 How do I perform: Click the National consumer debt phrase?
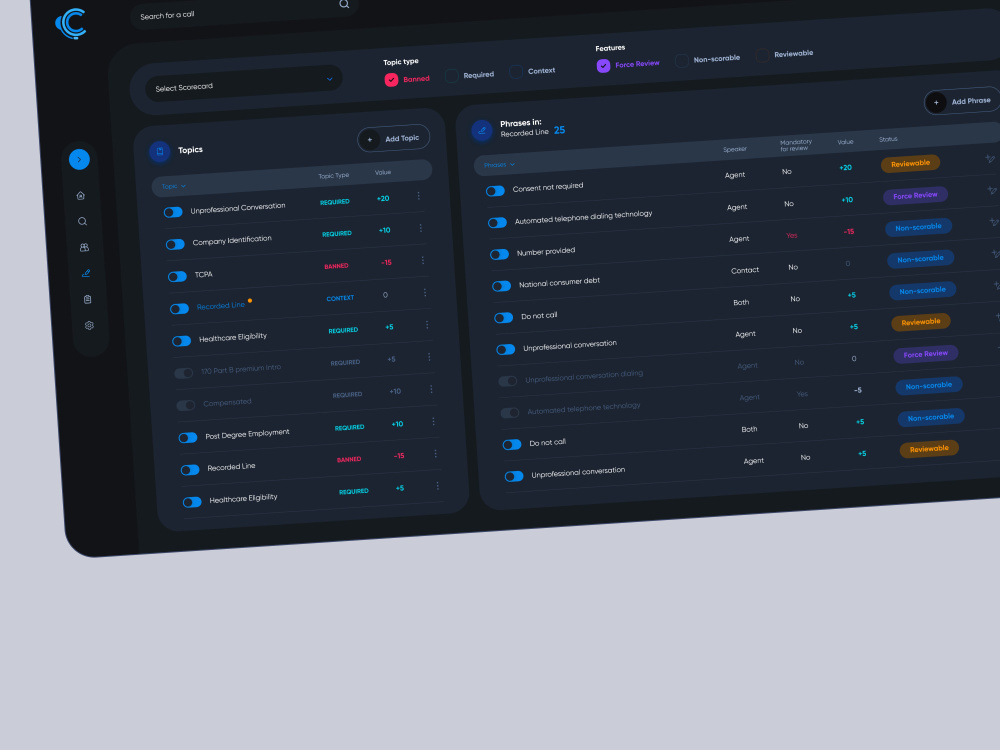pyautogui.click(x=559, y=282)
